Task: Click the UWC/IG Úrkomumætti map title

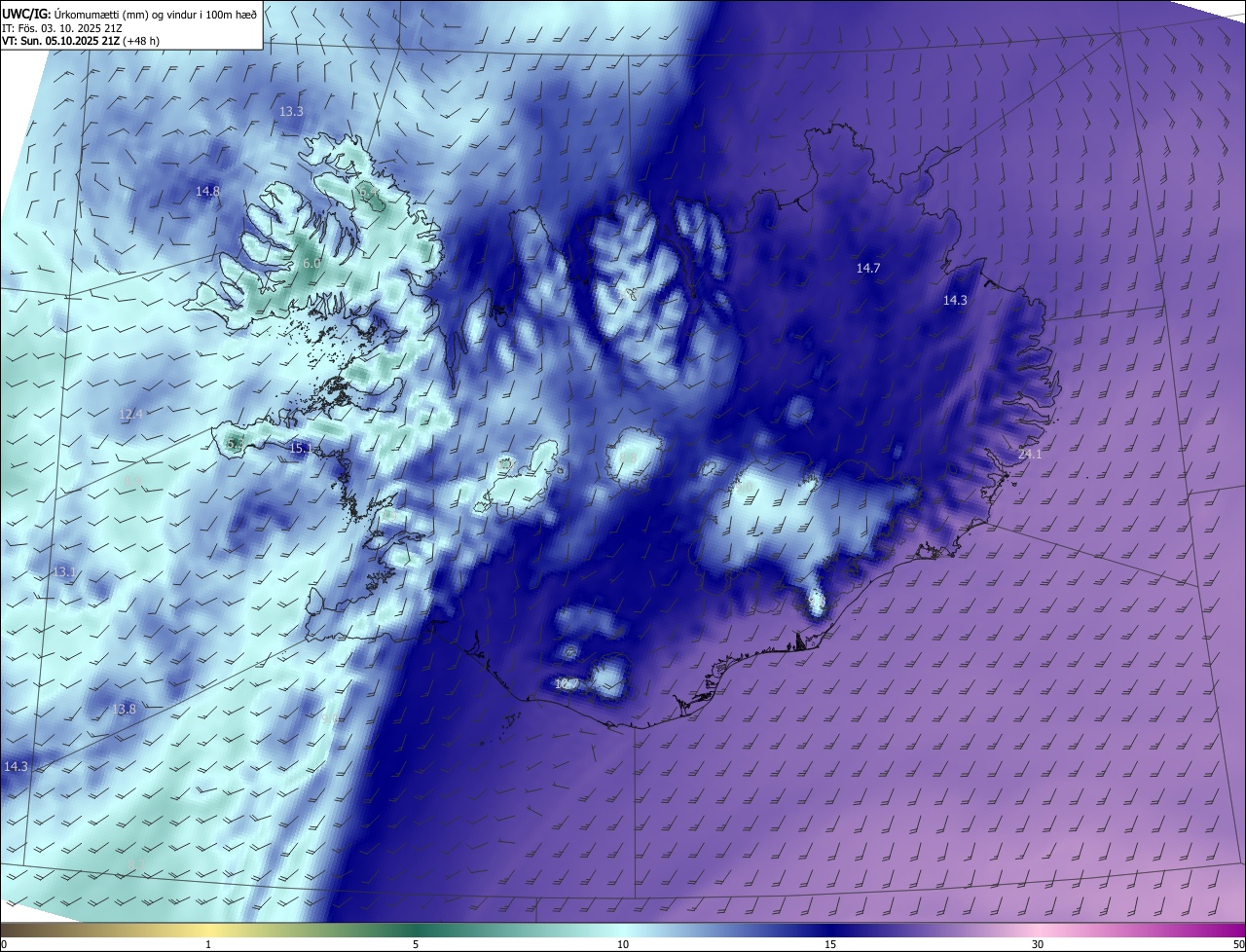Action: pyautogui.click(x=130, y=13)
